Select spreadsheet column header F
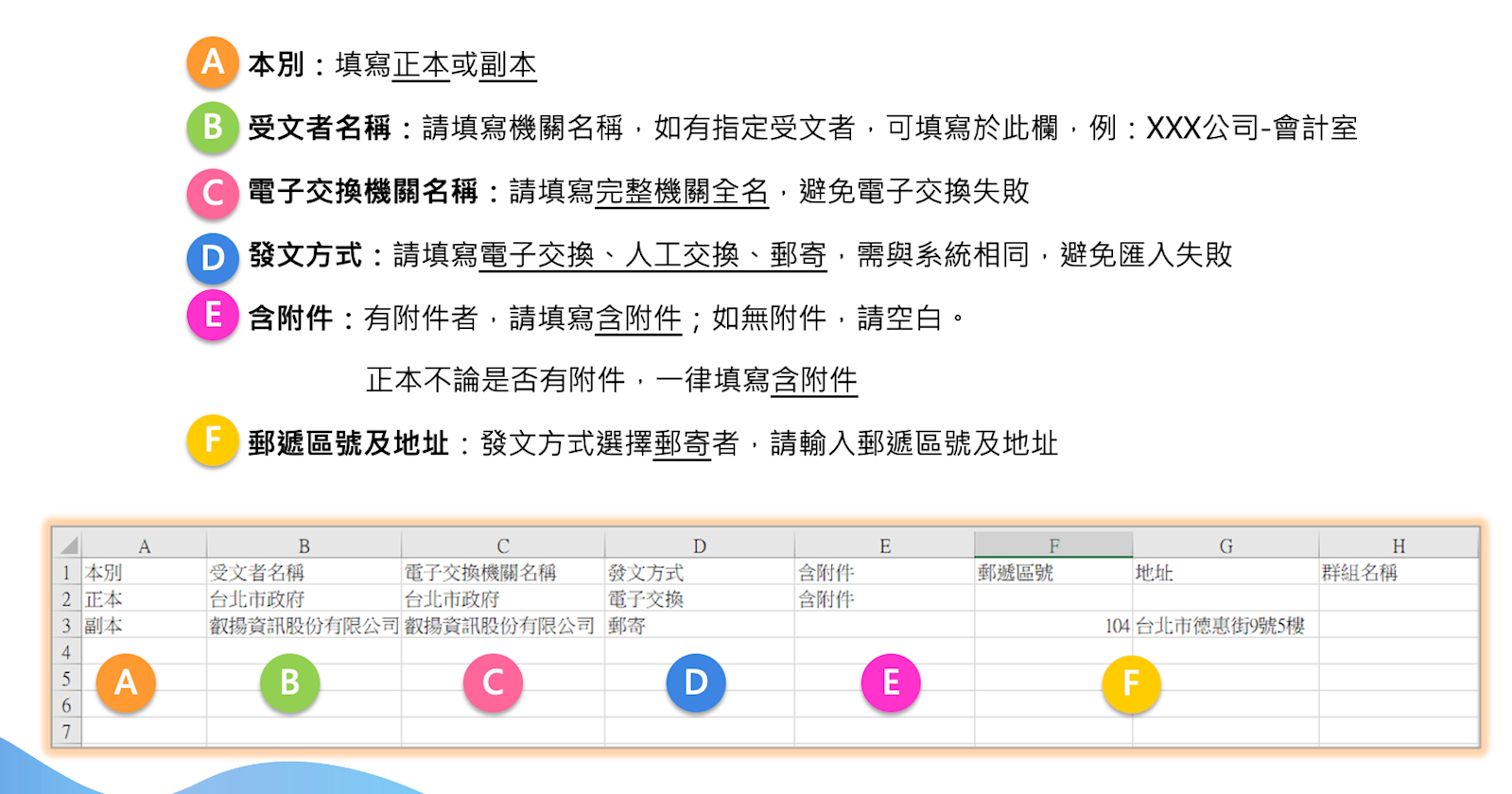Viewport: 1512px width, 794px height. point(1053,545)
